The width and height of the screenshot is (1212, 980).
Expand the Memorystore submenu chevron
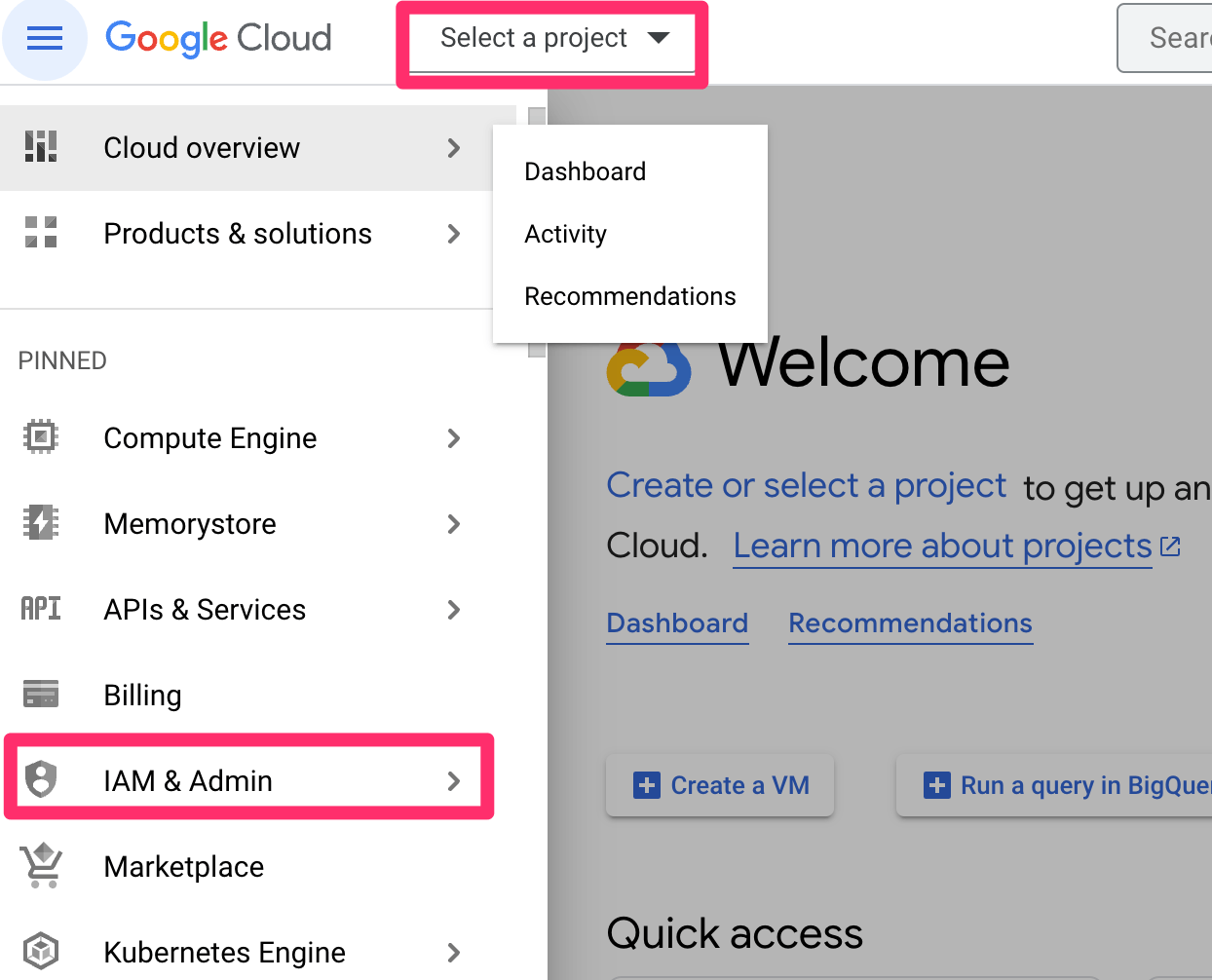pyautogui.click(x=453, y=524)
